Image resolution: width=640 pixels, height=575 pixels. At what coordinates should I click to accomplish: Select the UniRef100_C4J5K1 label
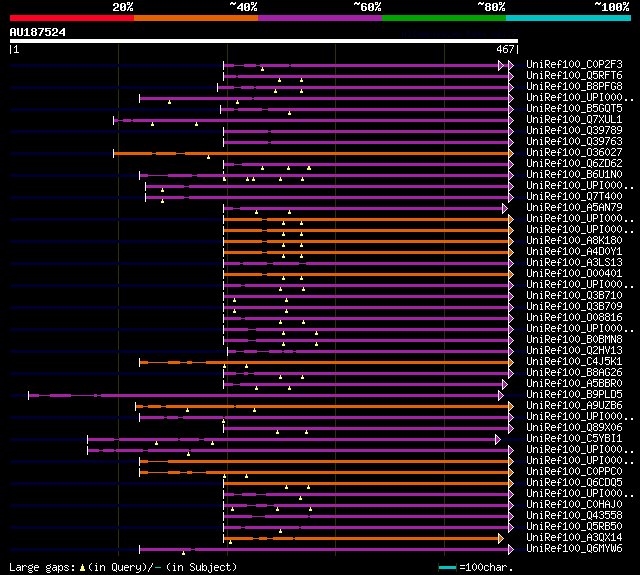(574, 362)
